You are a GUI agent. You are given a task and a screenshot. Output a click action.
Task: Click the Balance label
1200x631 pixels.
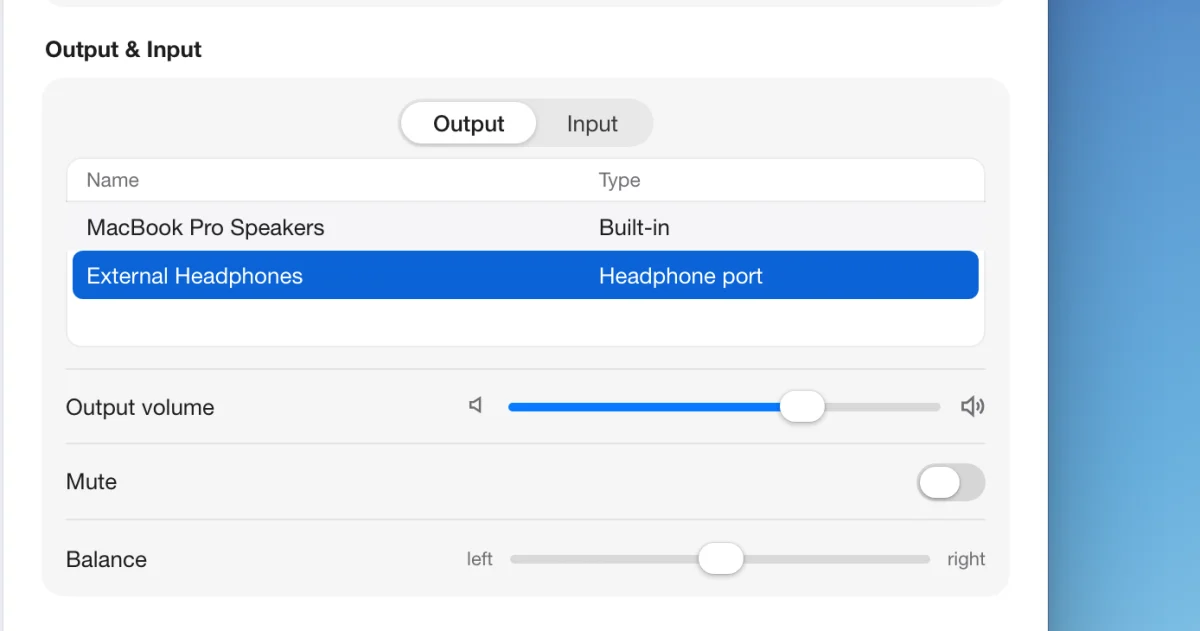106,559
